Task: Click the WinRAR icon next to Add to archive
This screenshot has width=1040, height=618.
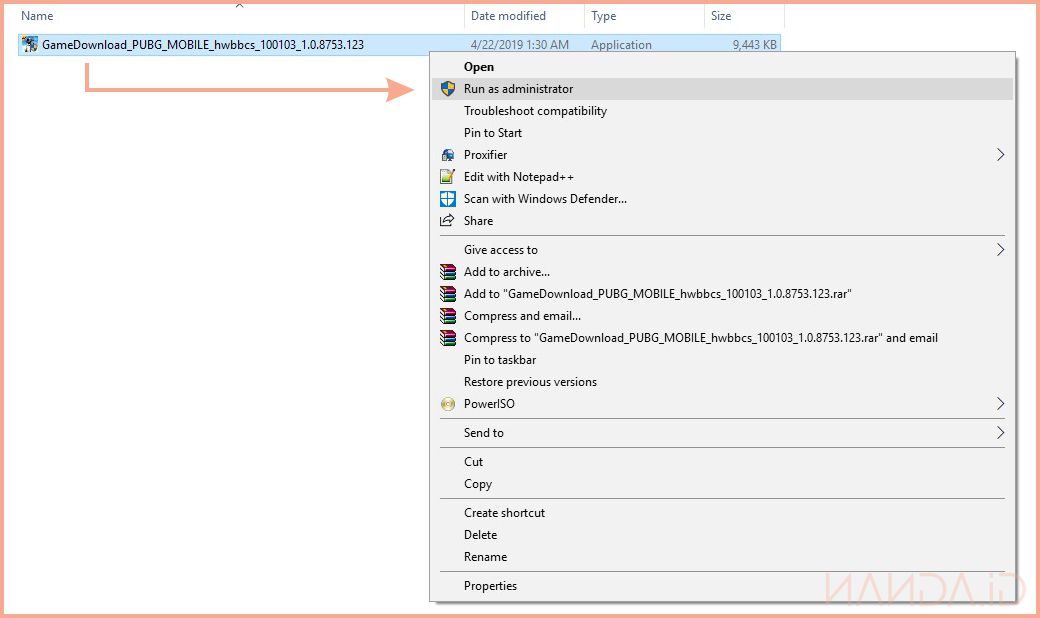Action: click(x=448, y=272)
